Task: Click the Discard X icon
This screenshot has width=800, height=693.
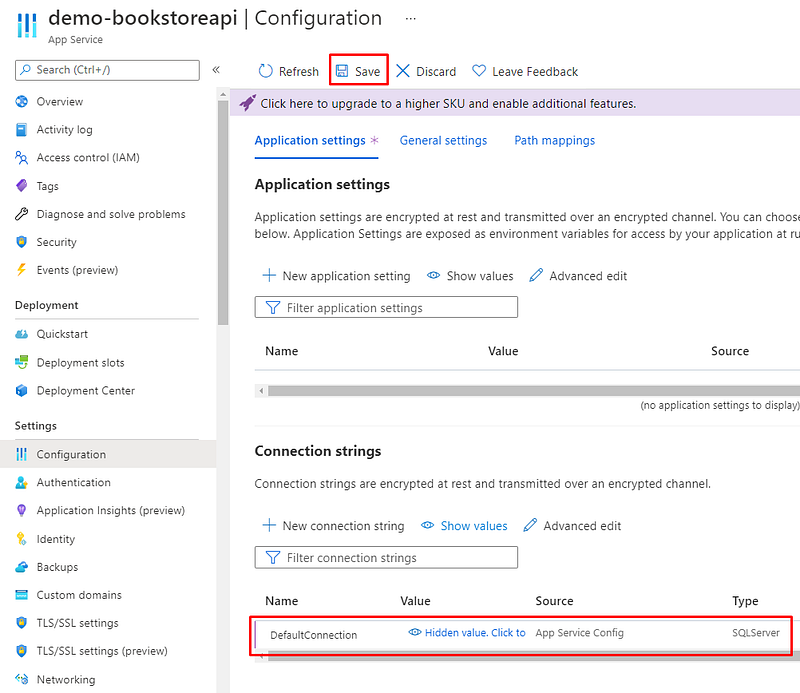Action: click(403, 72)
